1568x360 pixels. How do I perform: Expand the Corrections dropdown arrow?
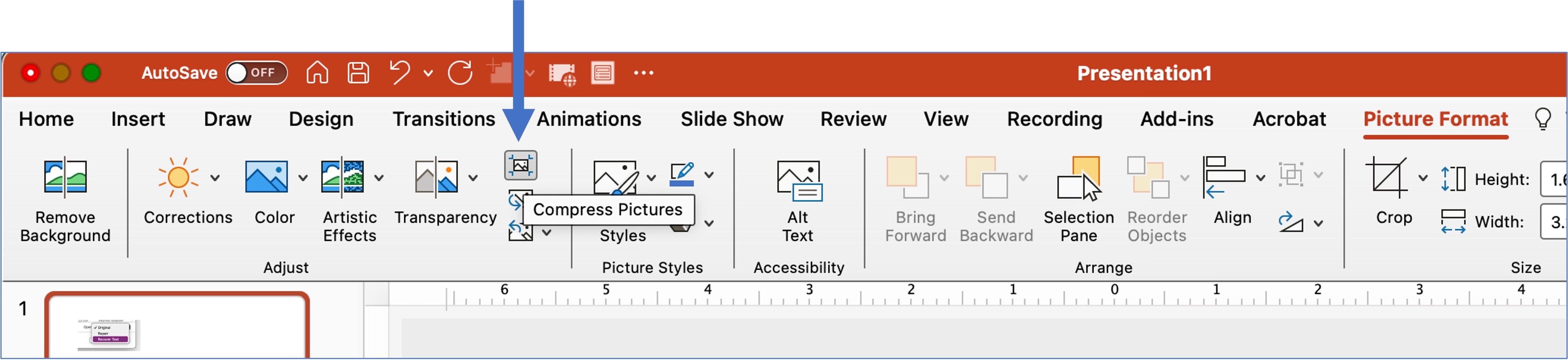point(215,178)
